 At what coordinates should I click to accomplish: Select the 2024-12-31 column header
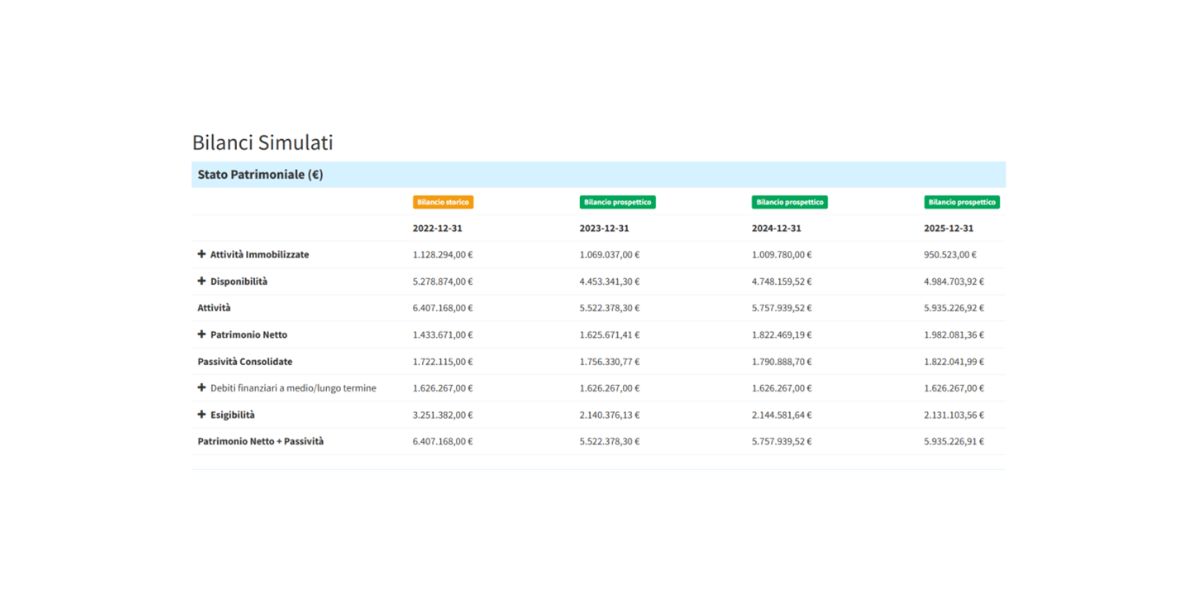(x=776, y=228)
